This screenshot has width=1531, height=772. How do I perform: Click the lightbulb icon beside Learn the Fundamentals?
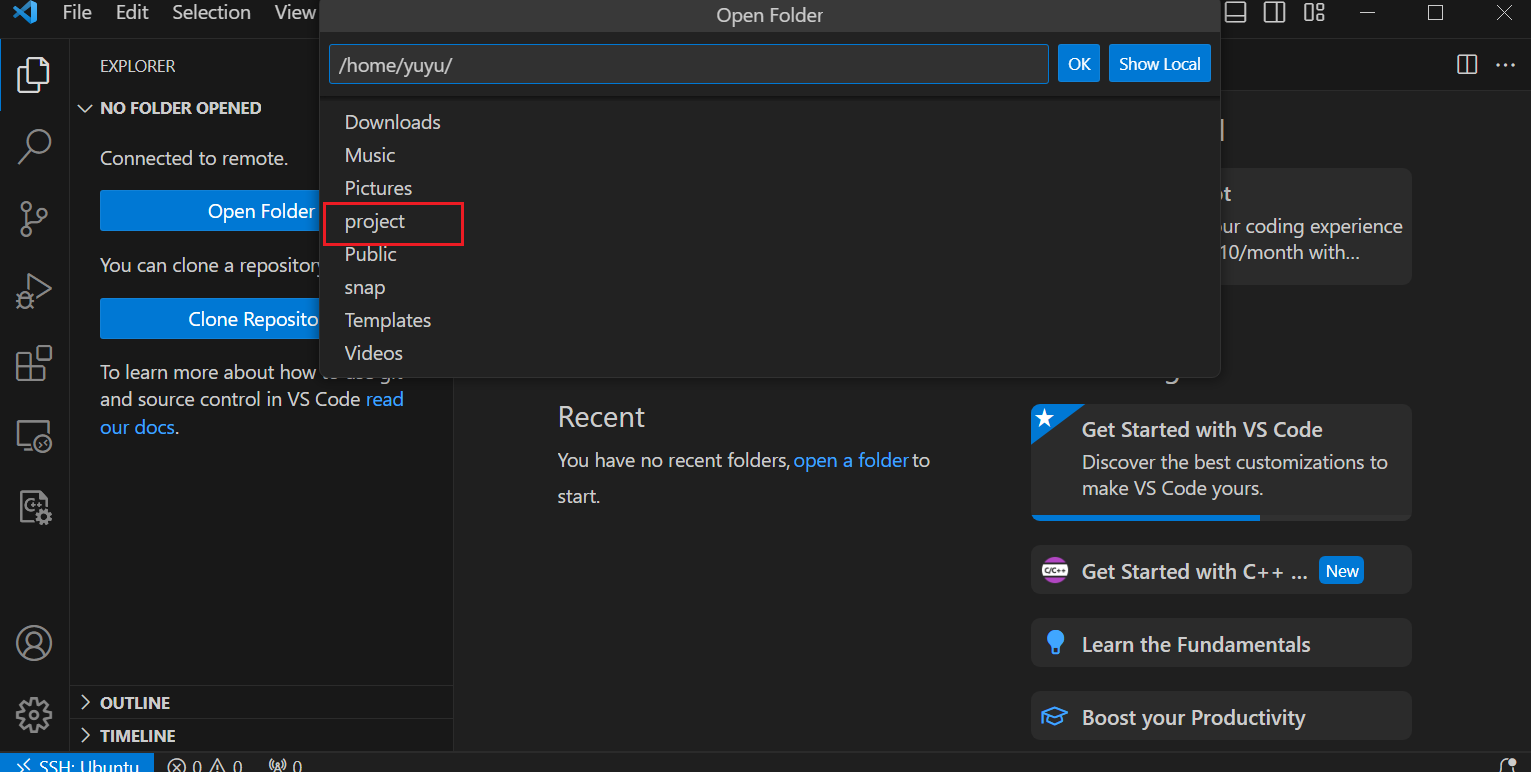click(x=1055, y=643)
